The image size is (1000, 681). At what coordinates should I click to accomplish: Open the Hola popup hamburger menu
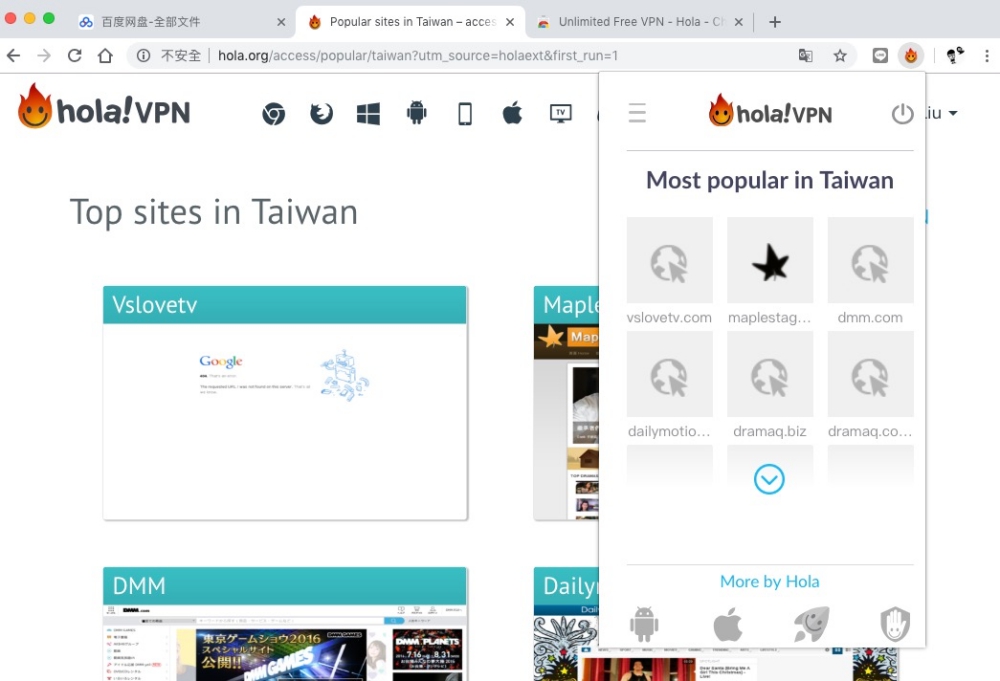coord(637,114)
